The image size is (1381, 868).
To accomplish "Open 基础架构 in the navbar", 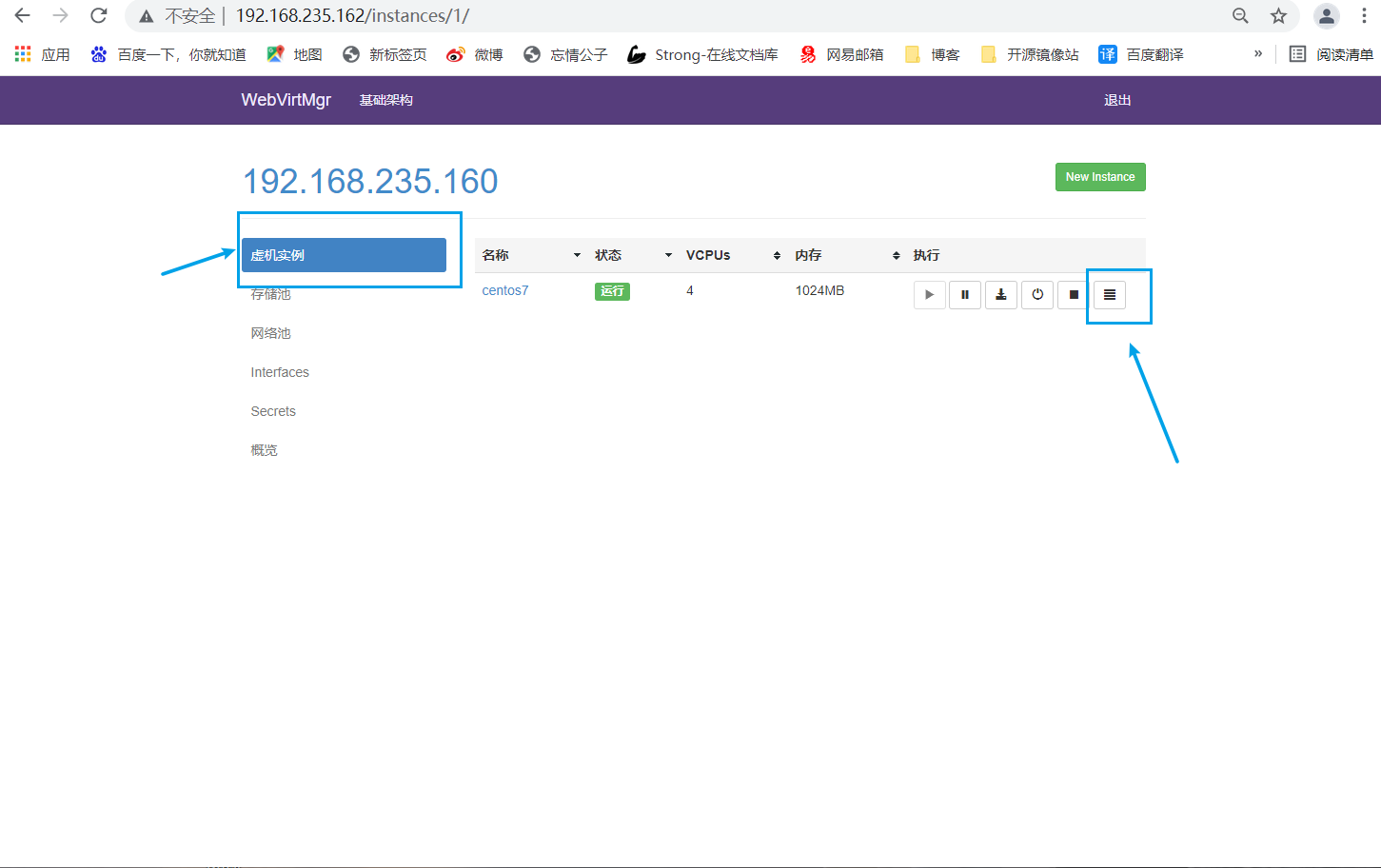I will (385, 100).
